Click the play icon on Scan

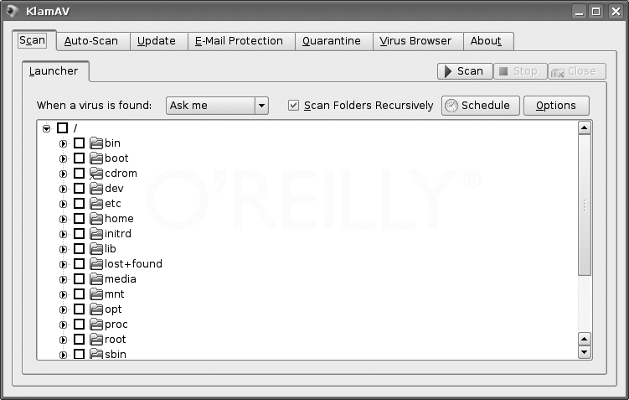(x=446, y=72)
